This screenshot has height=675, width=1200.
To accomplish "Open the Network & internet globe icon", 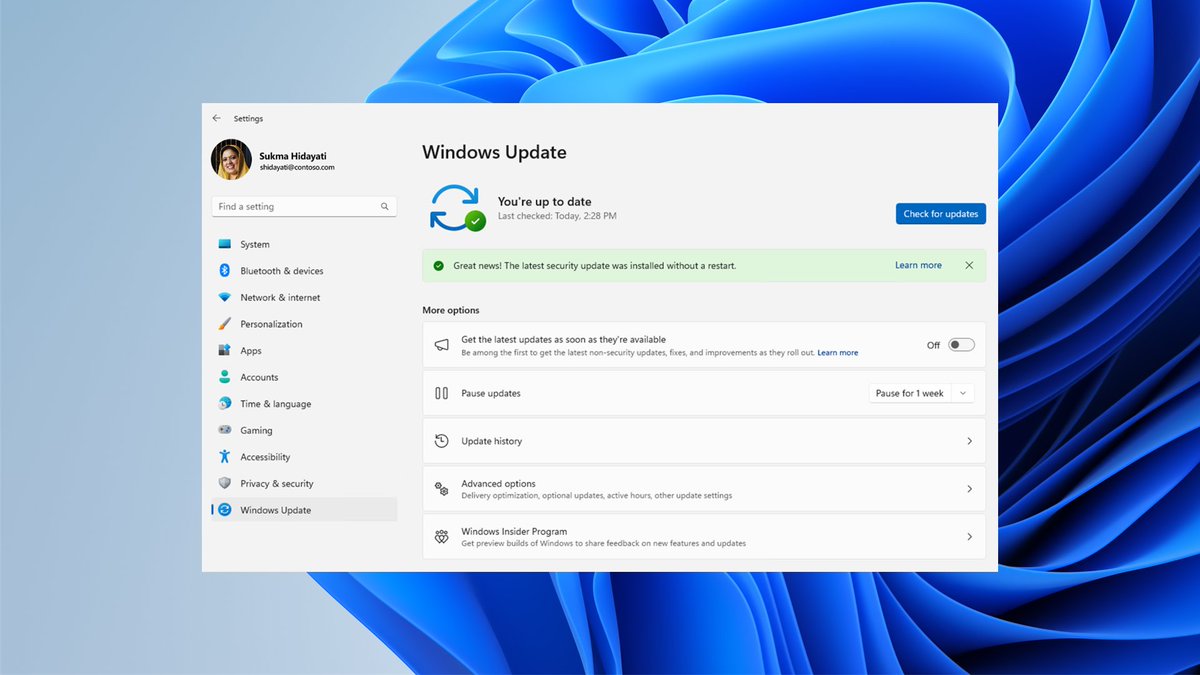I will point(225,297).
